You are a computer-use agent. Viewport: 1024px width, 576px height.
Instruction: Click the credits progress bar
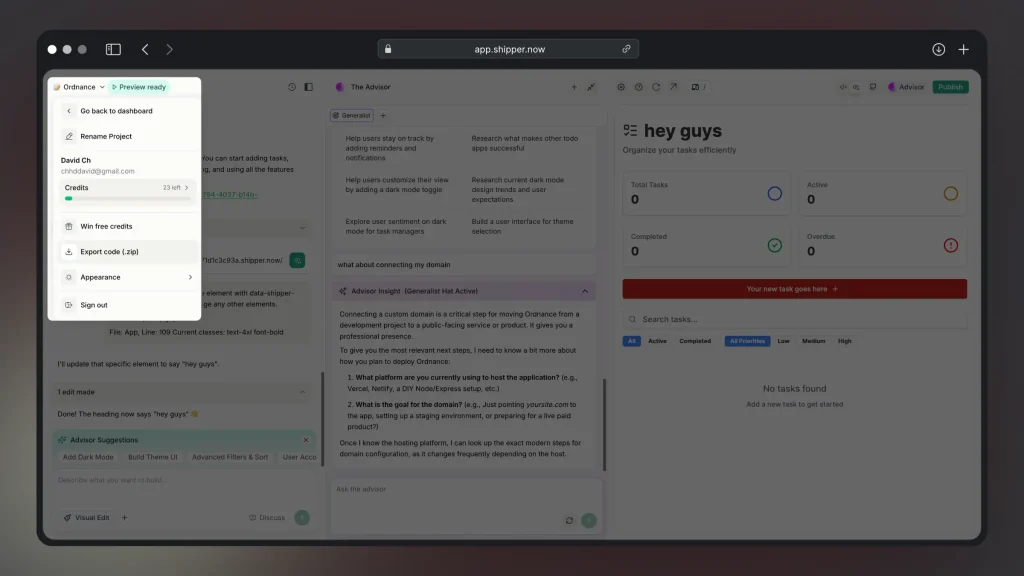(x=127, y=199)
